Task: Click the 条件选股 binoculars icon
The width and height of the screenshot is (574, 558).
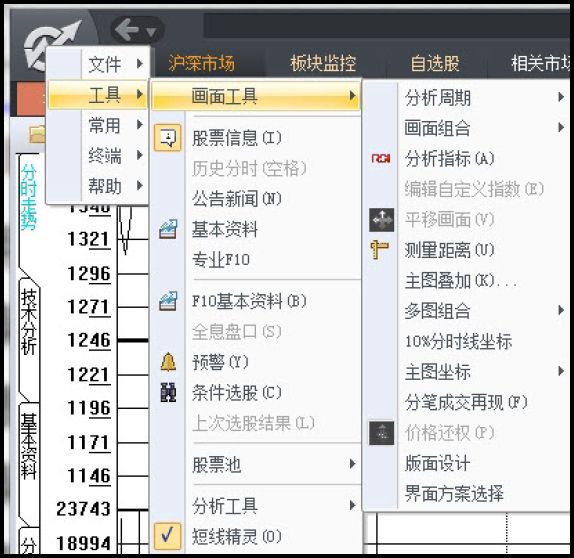Action: [168, 393]
